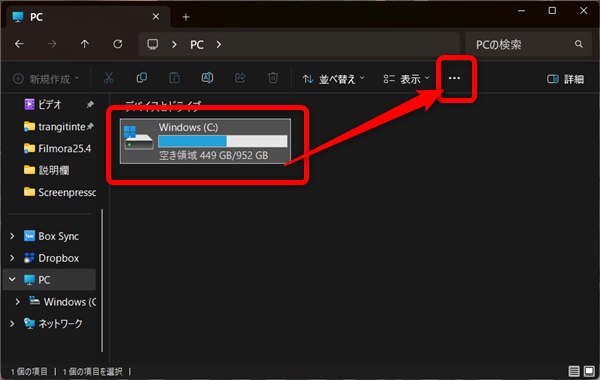Click the 1 個の項目を選択 status text
The image size is (600, 380).
[92, 371]
